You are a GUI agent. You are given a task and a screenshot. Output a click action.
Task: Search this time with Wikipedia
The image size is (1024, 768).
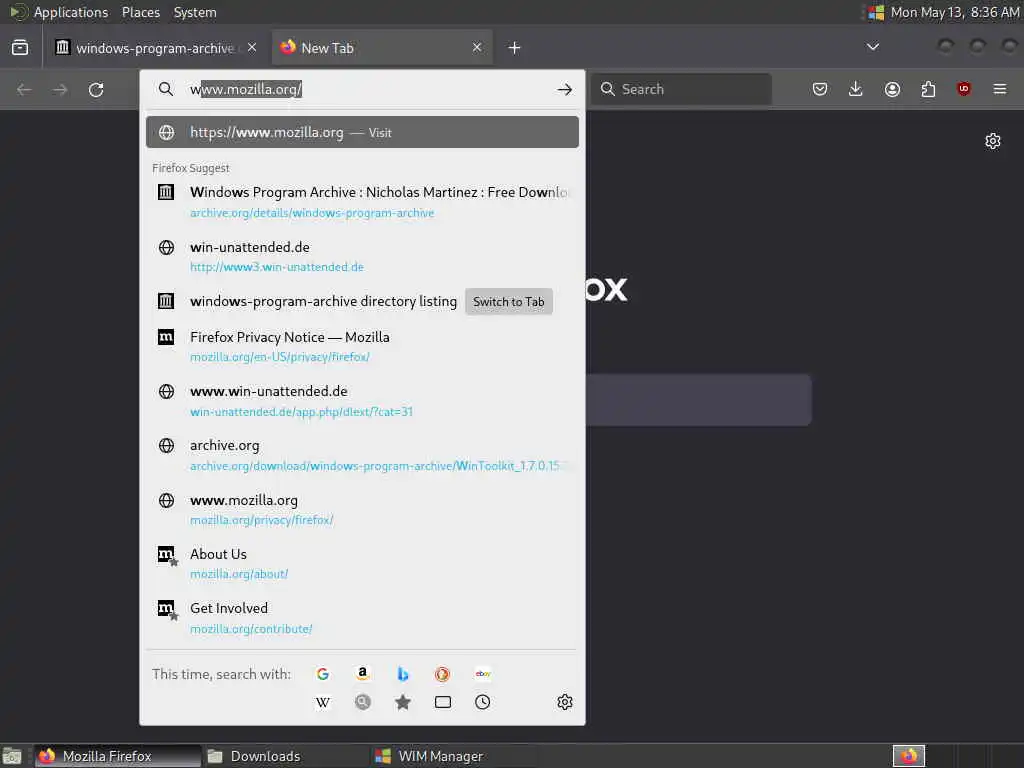tap(323, 702)
